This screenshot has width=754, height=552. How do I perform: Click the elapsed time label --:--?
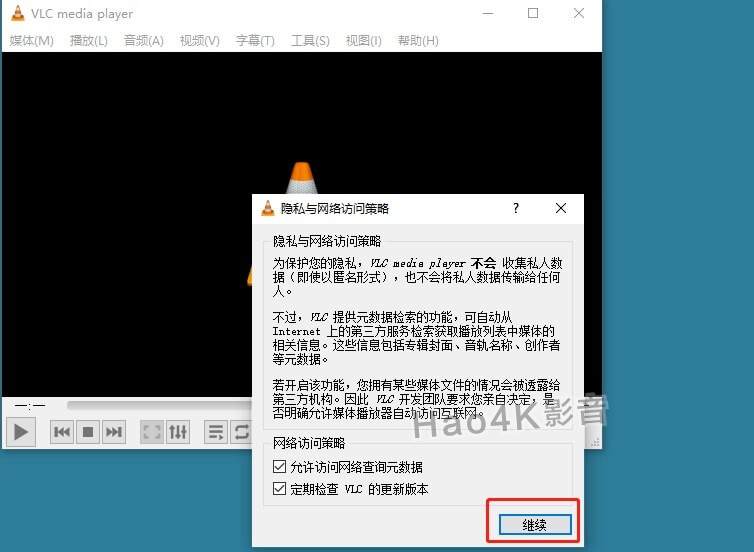click(30, 406)
